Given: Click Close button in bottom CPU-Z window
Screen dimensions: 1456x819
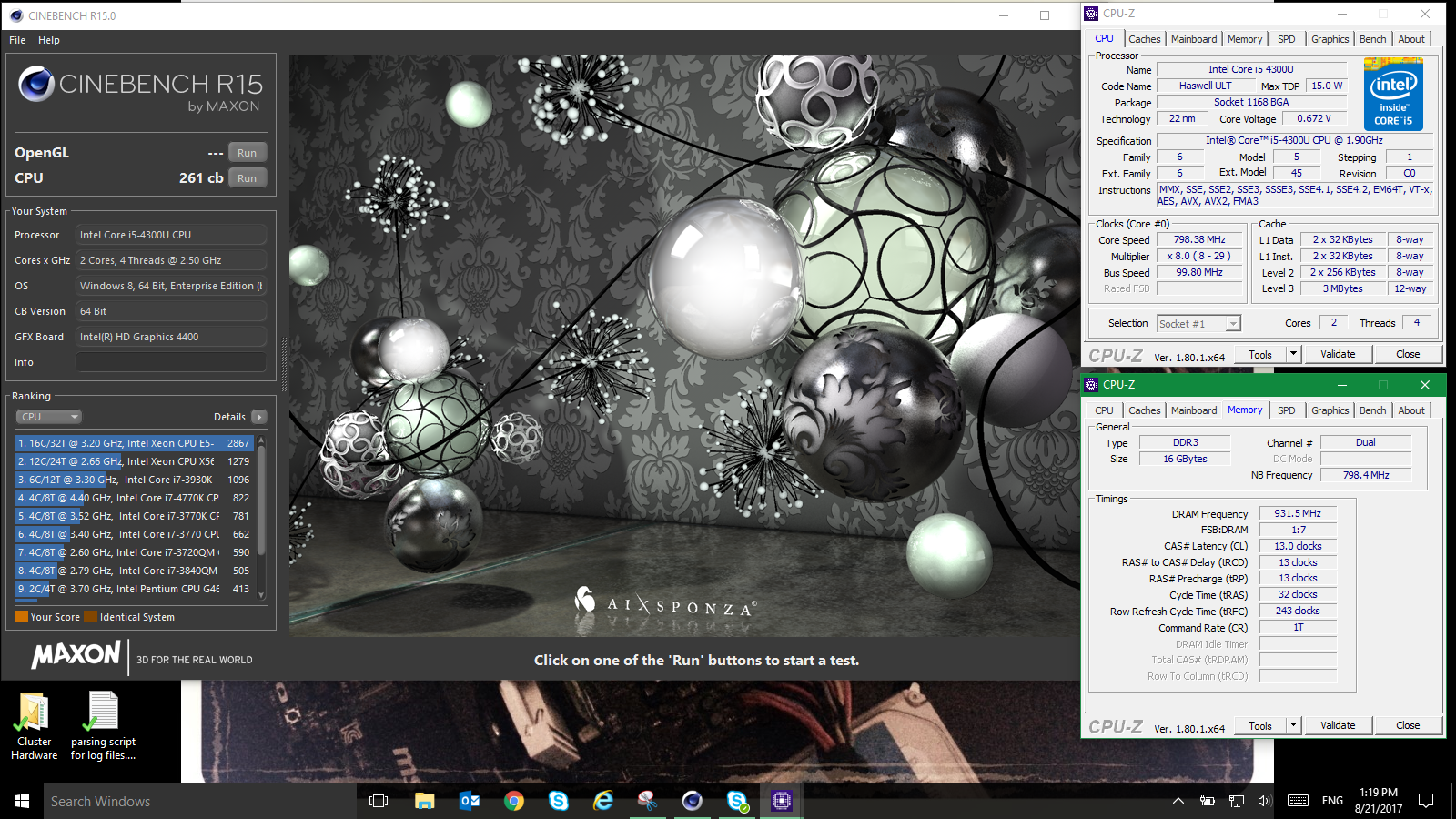Looking at the screenshot, I should coord(1408,726).
